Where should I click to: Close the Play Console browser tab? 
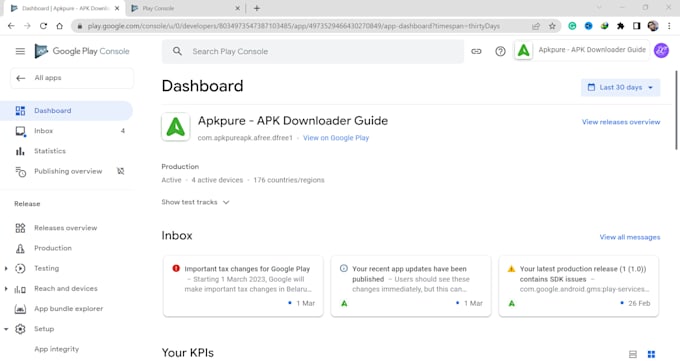pyautogui.click(x=237, y=8)
